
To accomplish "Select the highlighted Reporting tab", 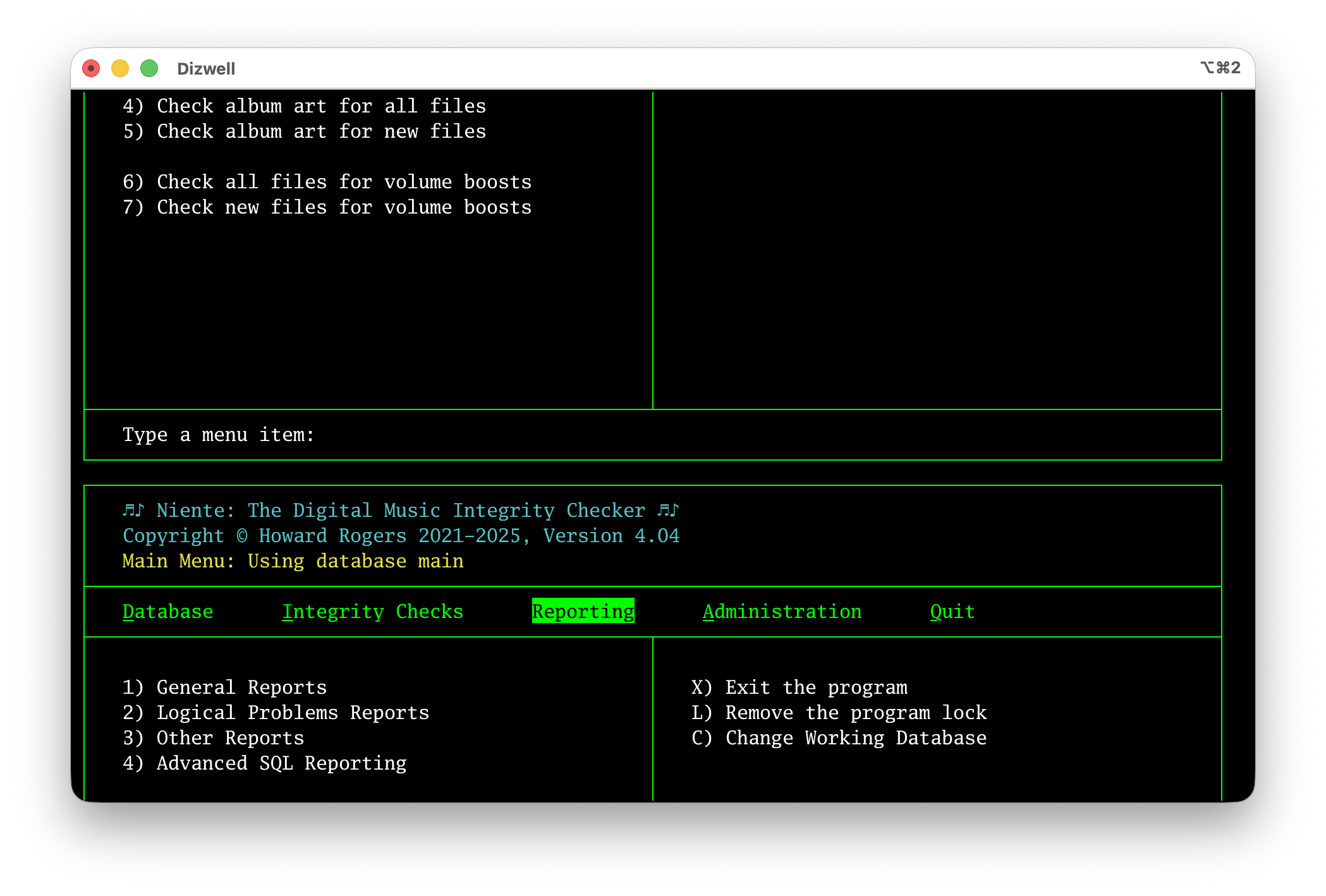I will pos(583,612).
